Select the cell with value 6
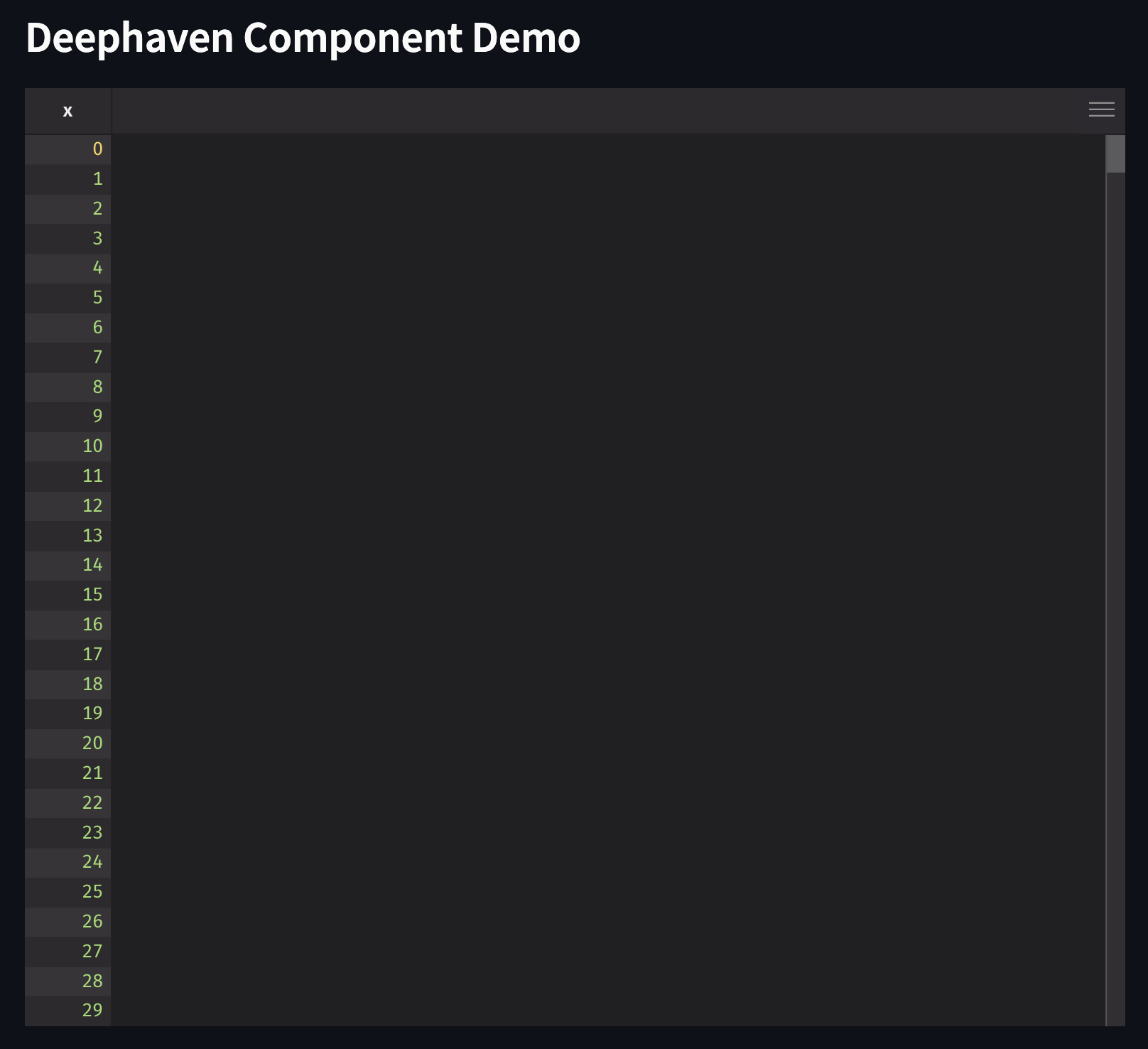This screenshot has height=1049, width=1148. [68, 328]
